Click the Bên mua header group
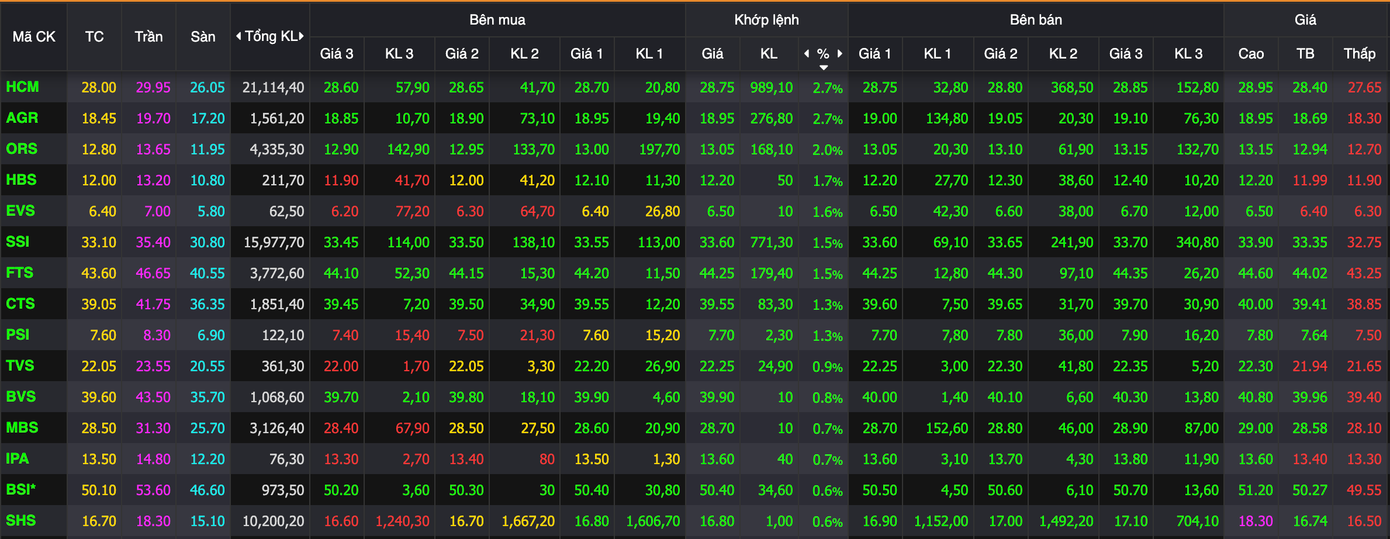 497,19
